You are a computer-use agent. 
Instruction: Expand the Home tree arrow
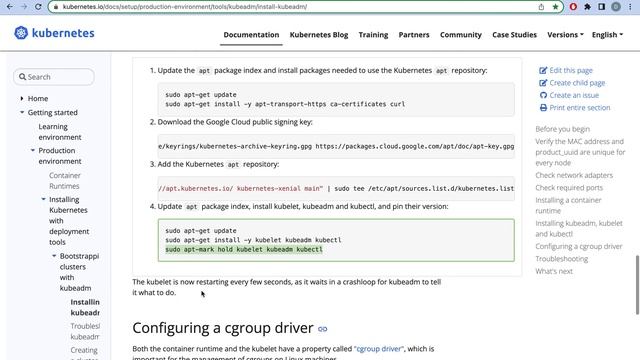pyautogui.click(x=22, y=98)
